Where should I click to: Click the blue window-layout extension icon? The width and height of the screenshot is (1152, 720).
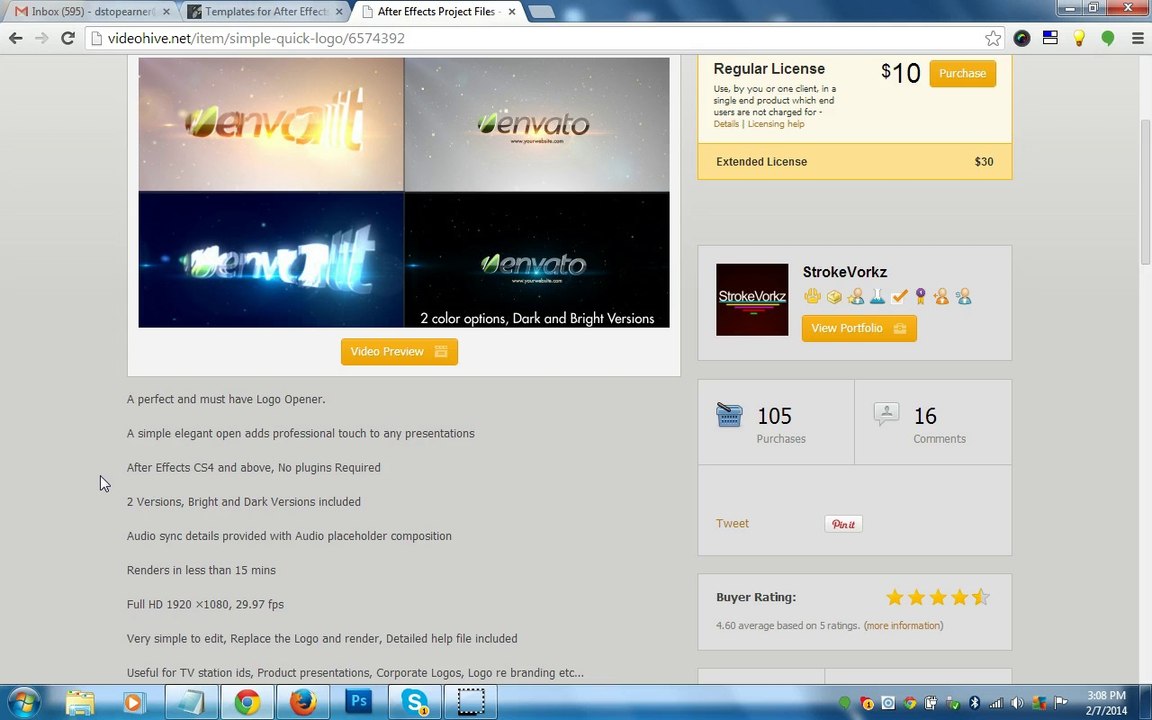pos(1050,38)
